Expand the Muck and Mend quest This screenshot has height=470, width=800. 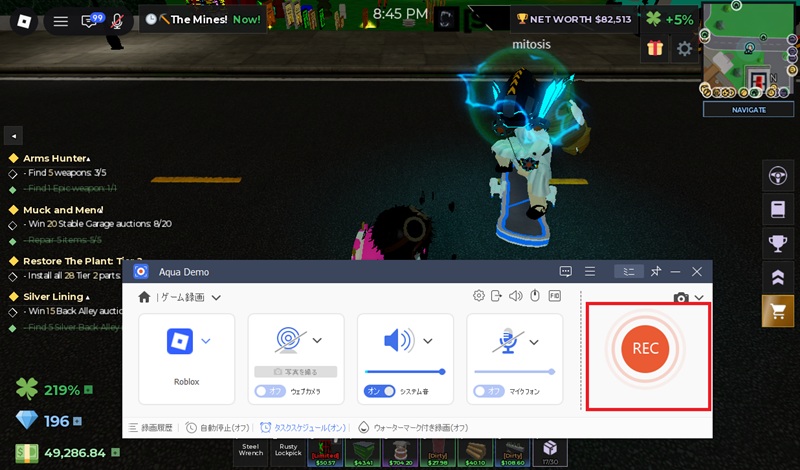[x=63, y=210]
